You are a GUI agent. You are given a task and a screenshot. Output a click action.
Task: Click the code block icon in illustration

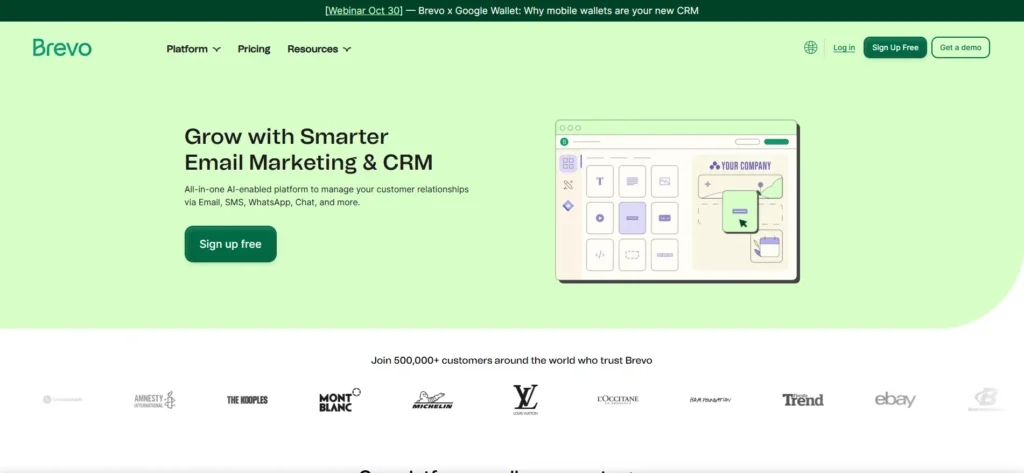click(600, 255)
